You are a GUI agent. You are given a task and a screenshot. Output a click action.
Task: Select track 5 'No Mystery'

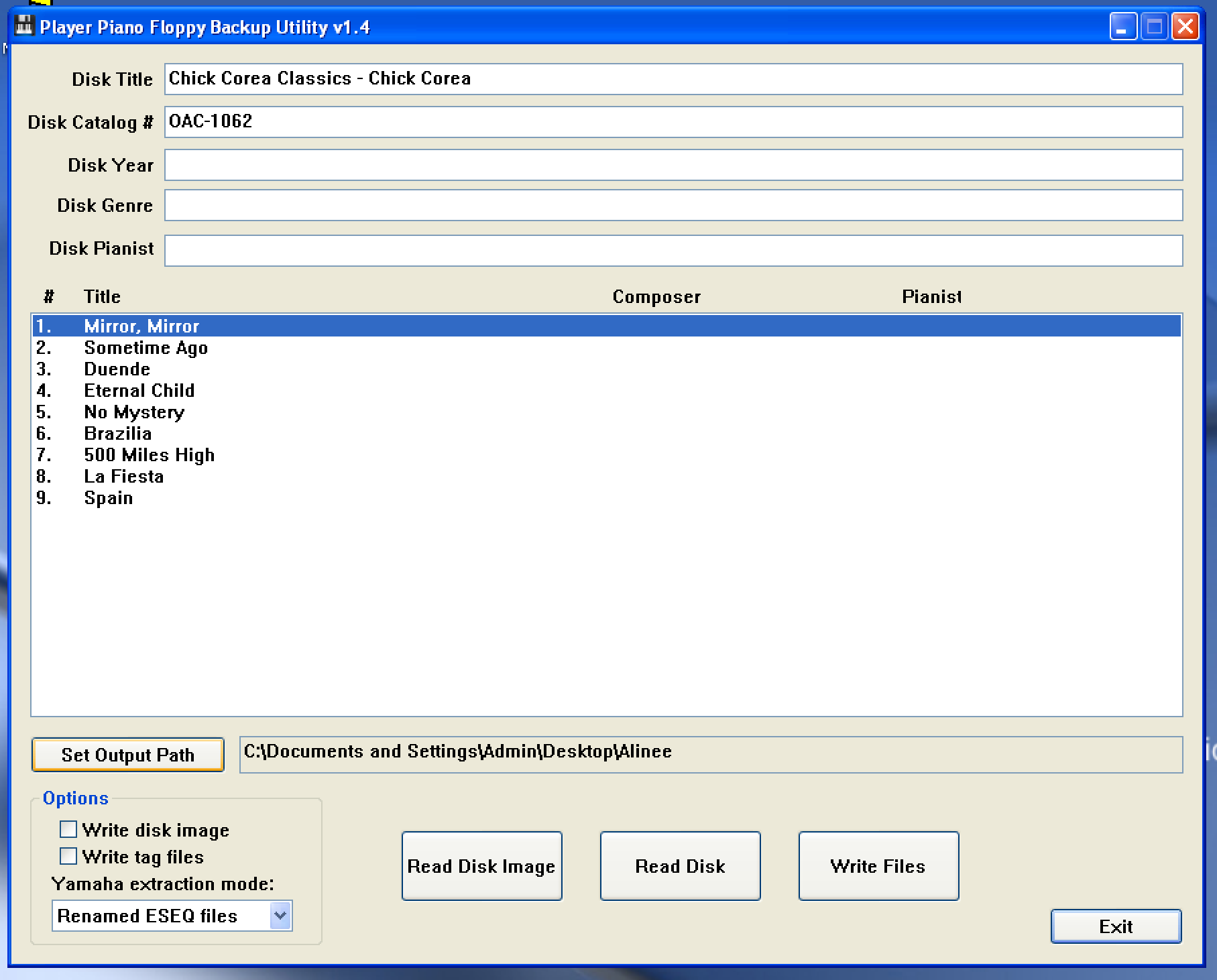(606, 412)
